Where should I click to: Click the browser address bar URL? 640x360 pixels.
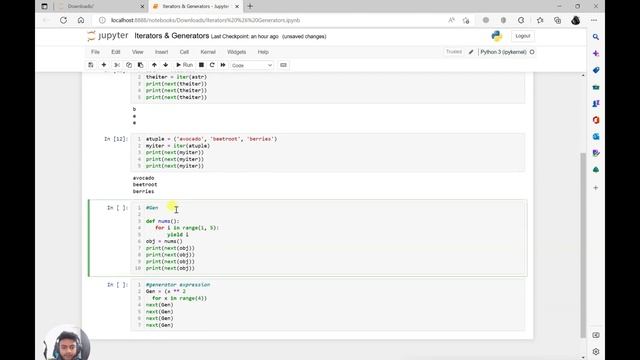coord(205,20)
